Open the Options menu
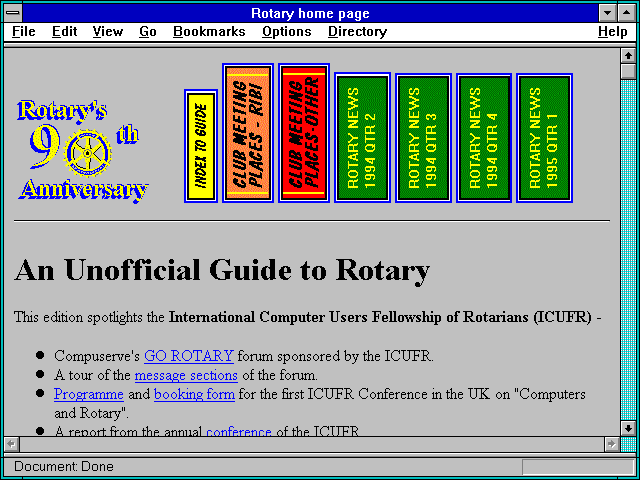The width and height of the screenshot is (640, 480). click(x=287, y=32)
